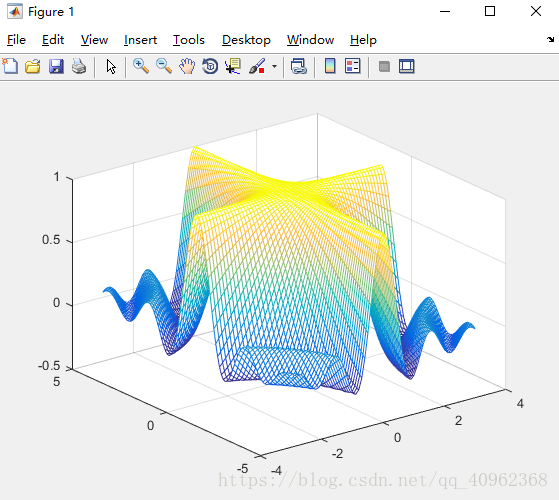559x500 pixels.
Task: Open the Insert menu
Action: coord(140,40)
